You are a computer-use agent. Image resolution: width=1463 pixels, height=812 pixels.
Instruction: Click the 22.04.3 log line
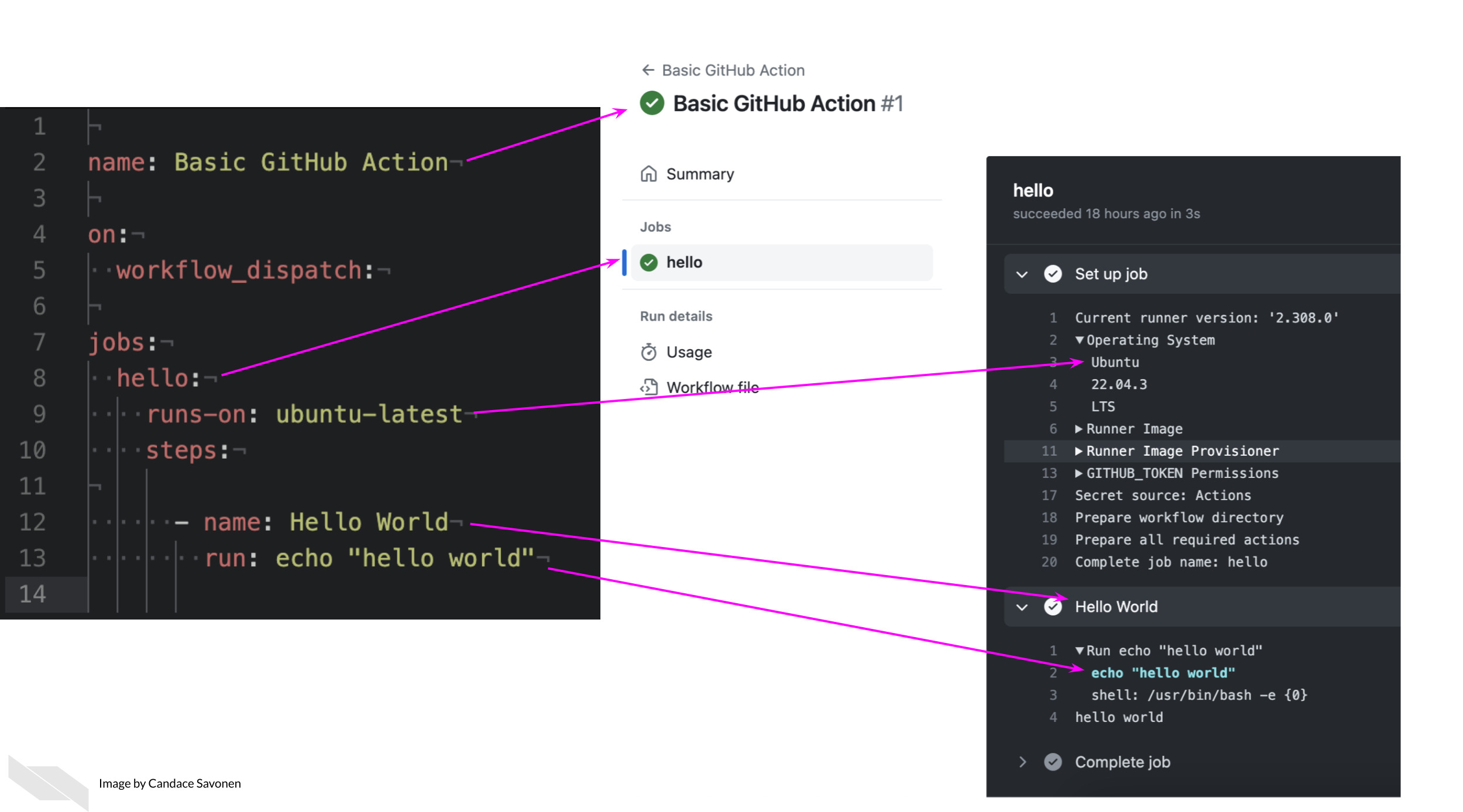[1119, 385]
